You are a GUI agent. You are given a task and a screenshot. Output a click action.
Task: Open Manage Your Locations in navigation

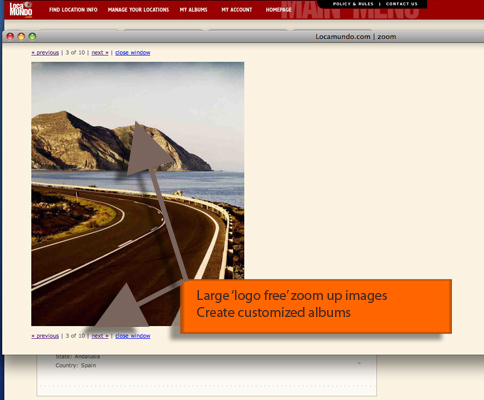138,10
